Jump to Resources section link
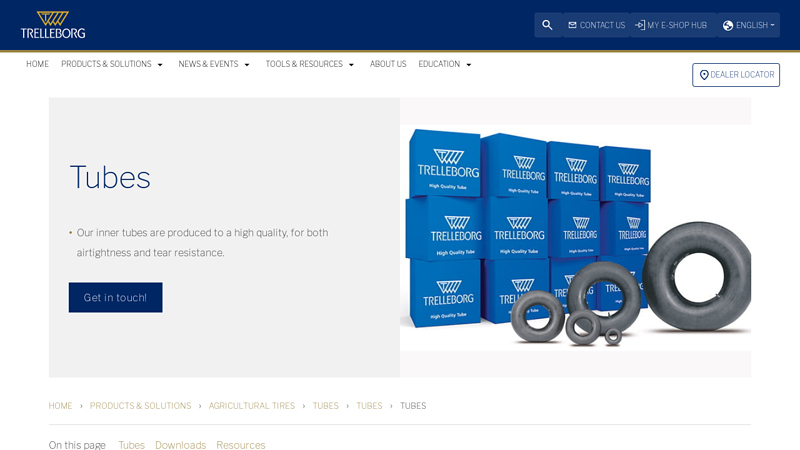800x450 pixels. pos(241,444)
